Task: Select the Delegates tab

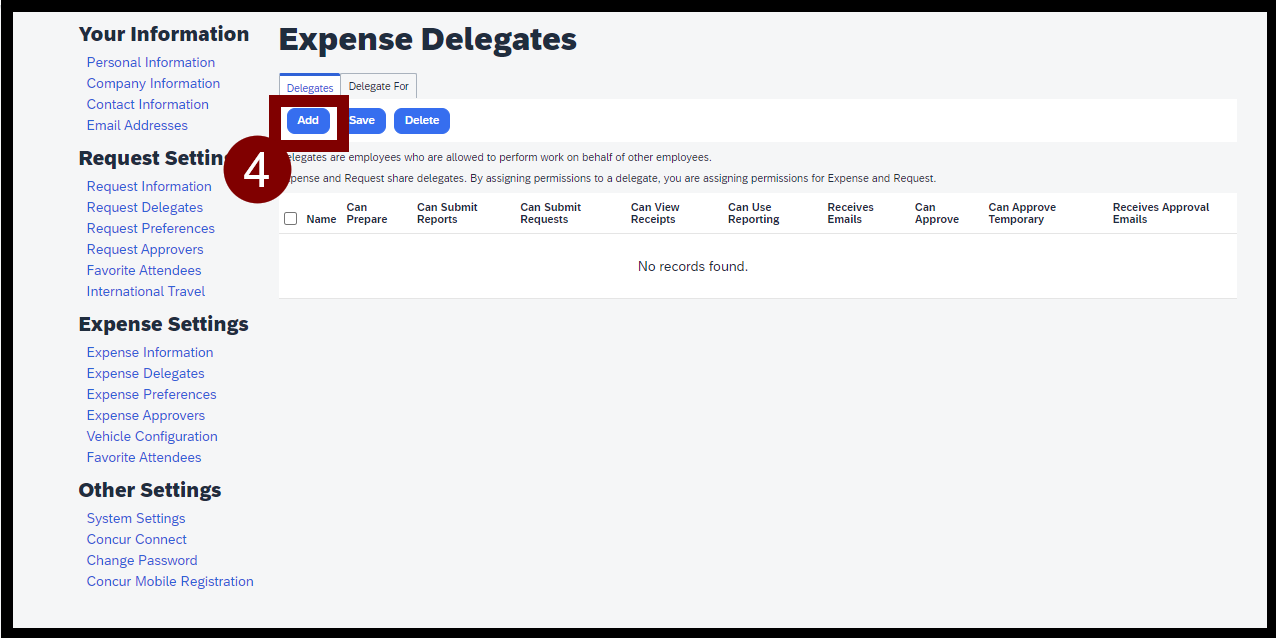Action: pyautogui.click(x=310, y=87)
